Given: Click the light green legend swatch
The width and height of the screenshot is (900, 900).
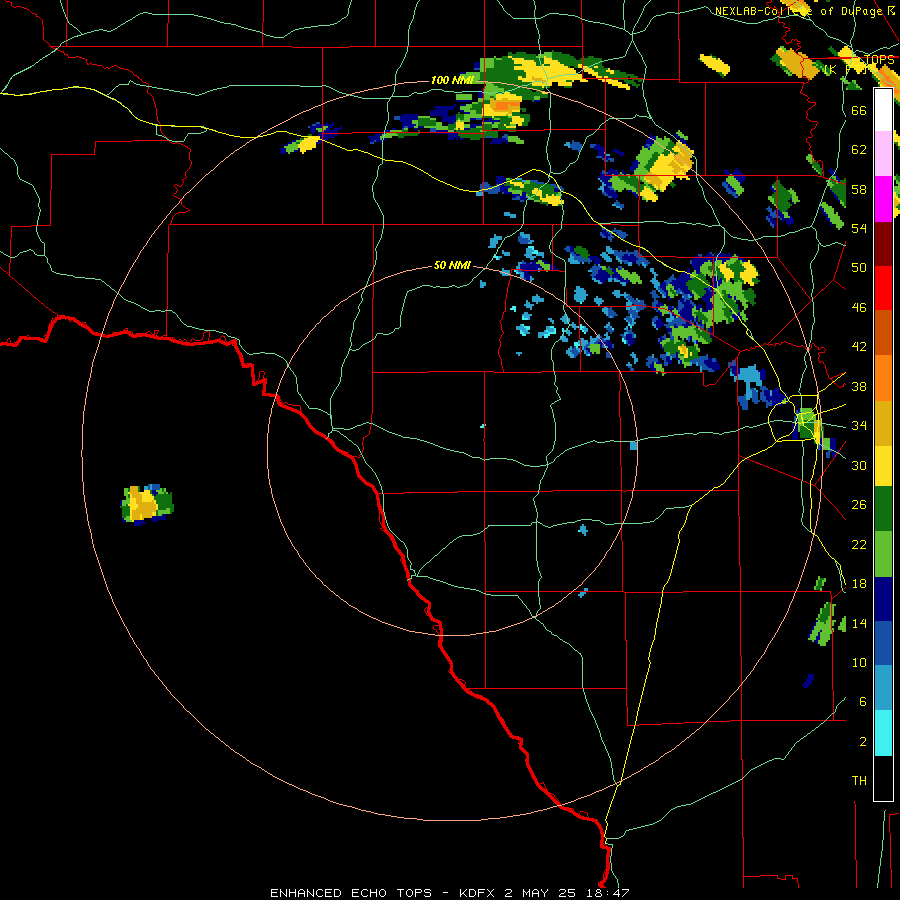Looking at the screenshot, I should 883,554.
